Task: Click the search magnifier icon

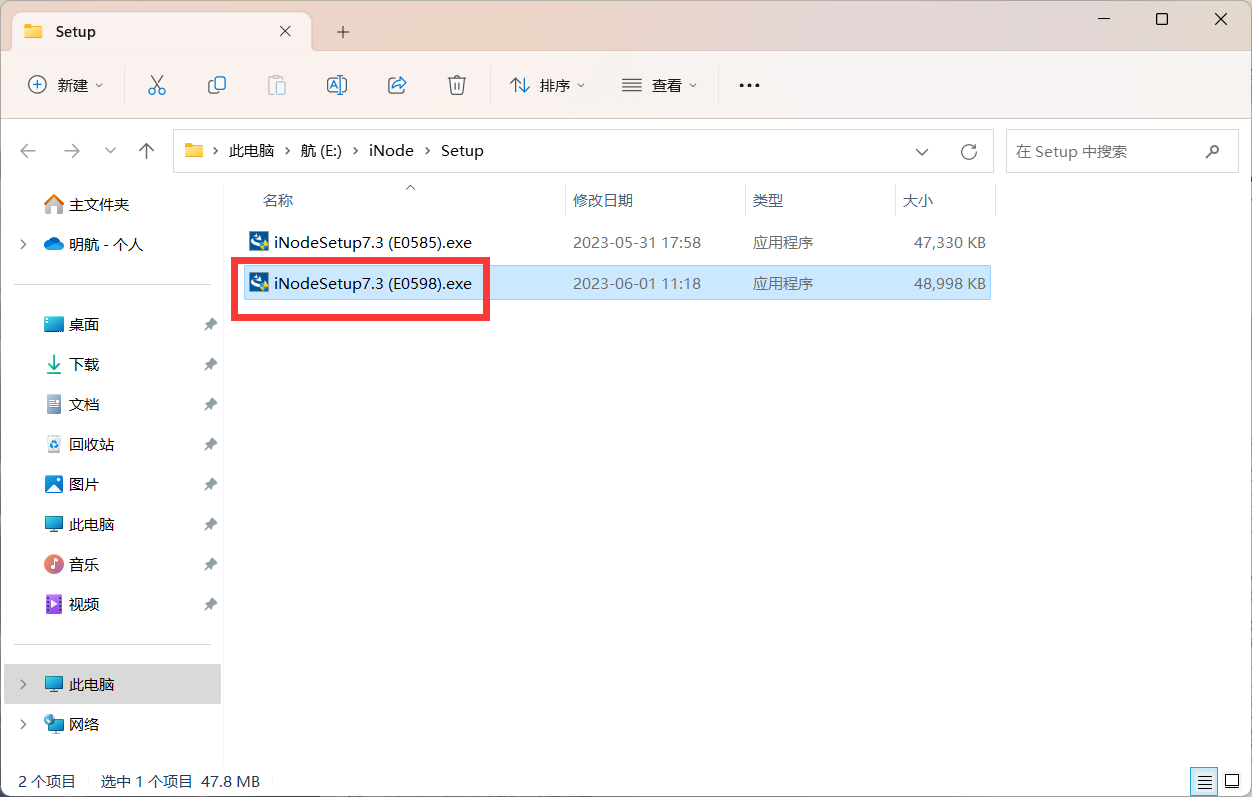Action: coord(1213,151)
